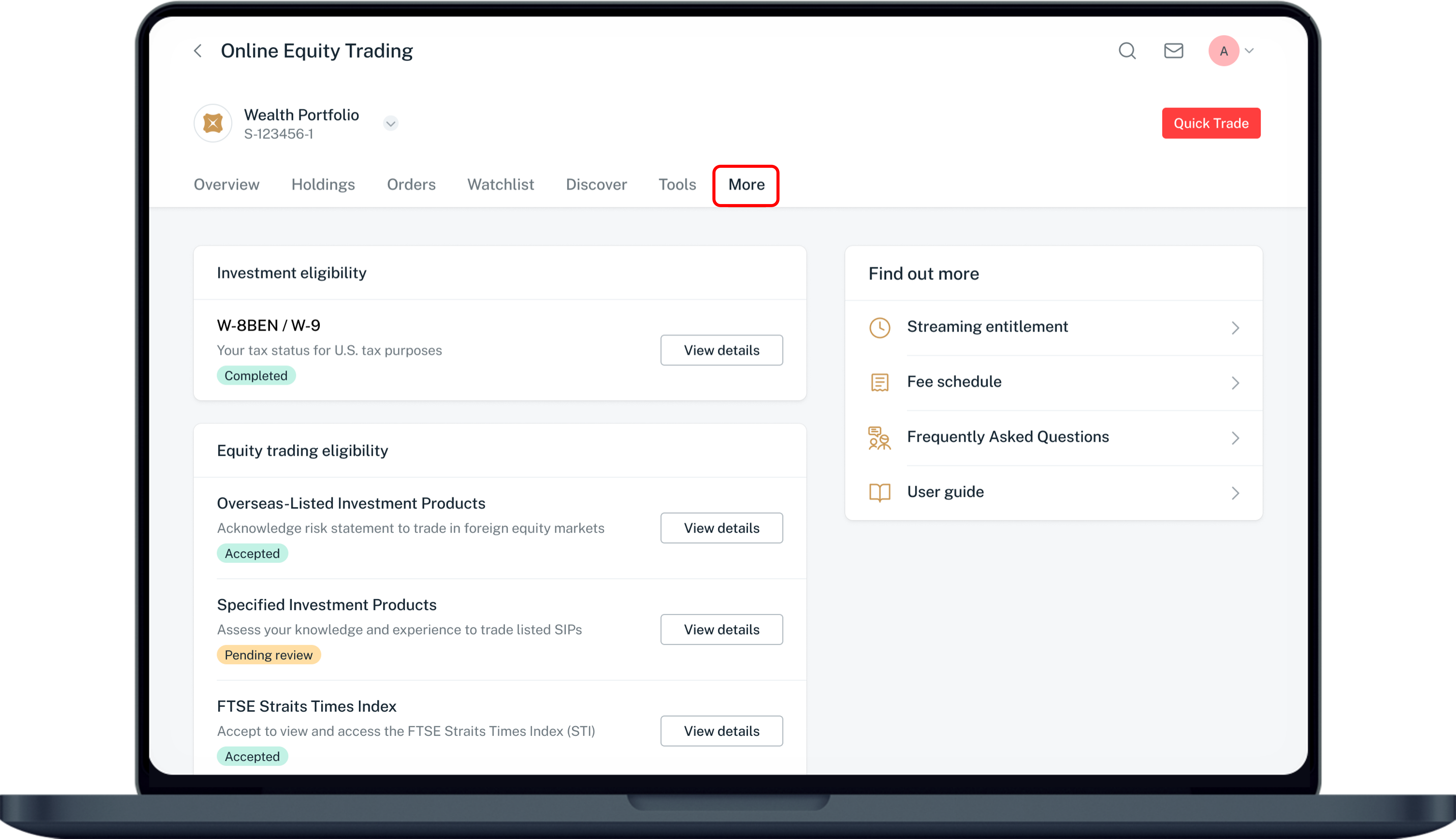Open the profile menu chevron next to avatar
1456x839 pixels.
pyautogui.click(x=1249, y=51)
